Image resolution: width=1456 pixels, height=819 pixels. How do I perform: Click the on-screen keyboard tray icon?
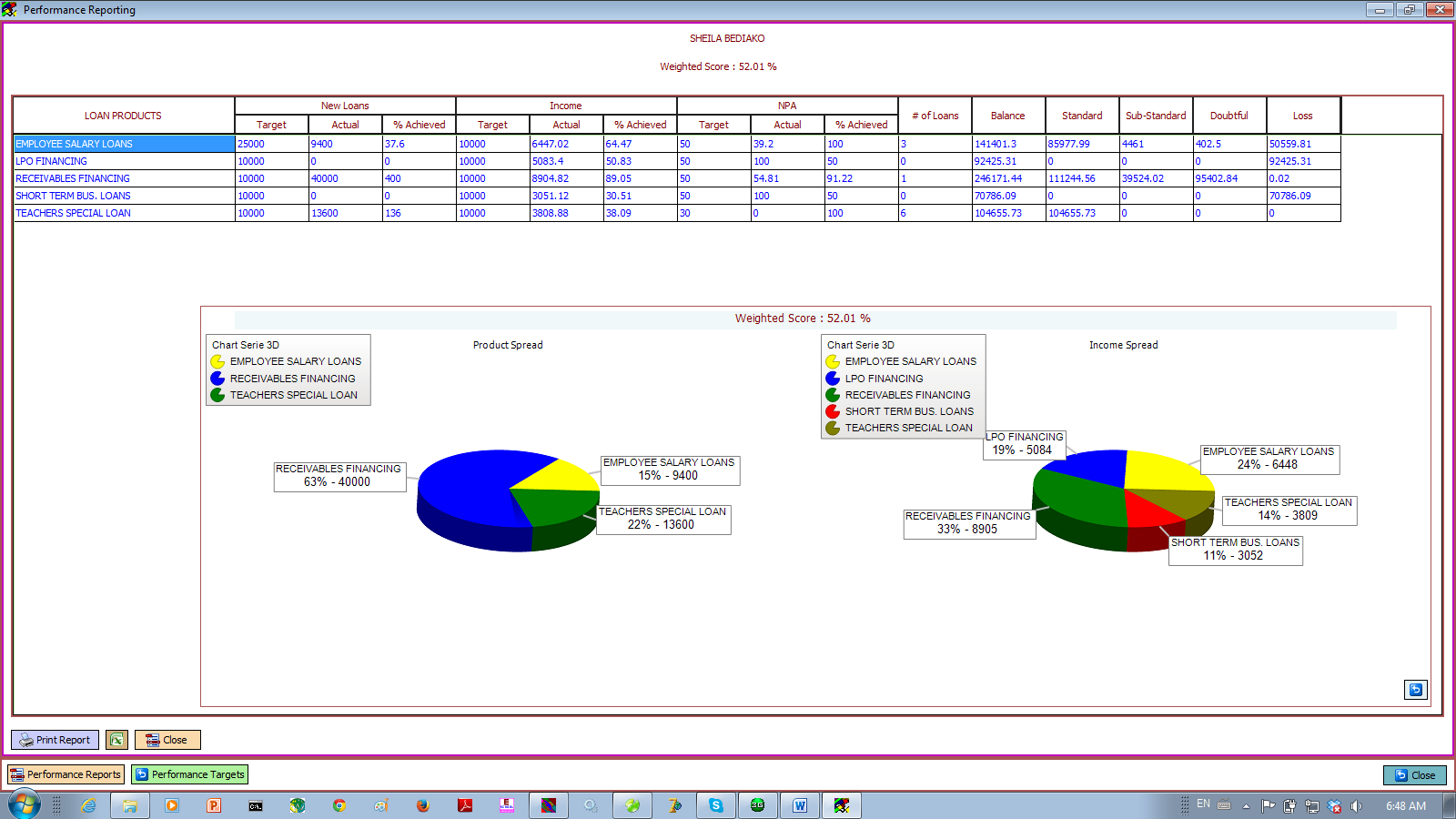pos(1224,804)
